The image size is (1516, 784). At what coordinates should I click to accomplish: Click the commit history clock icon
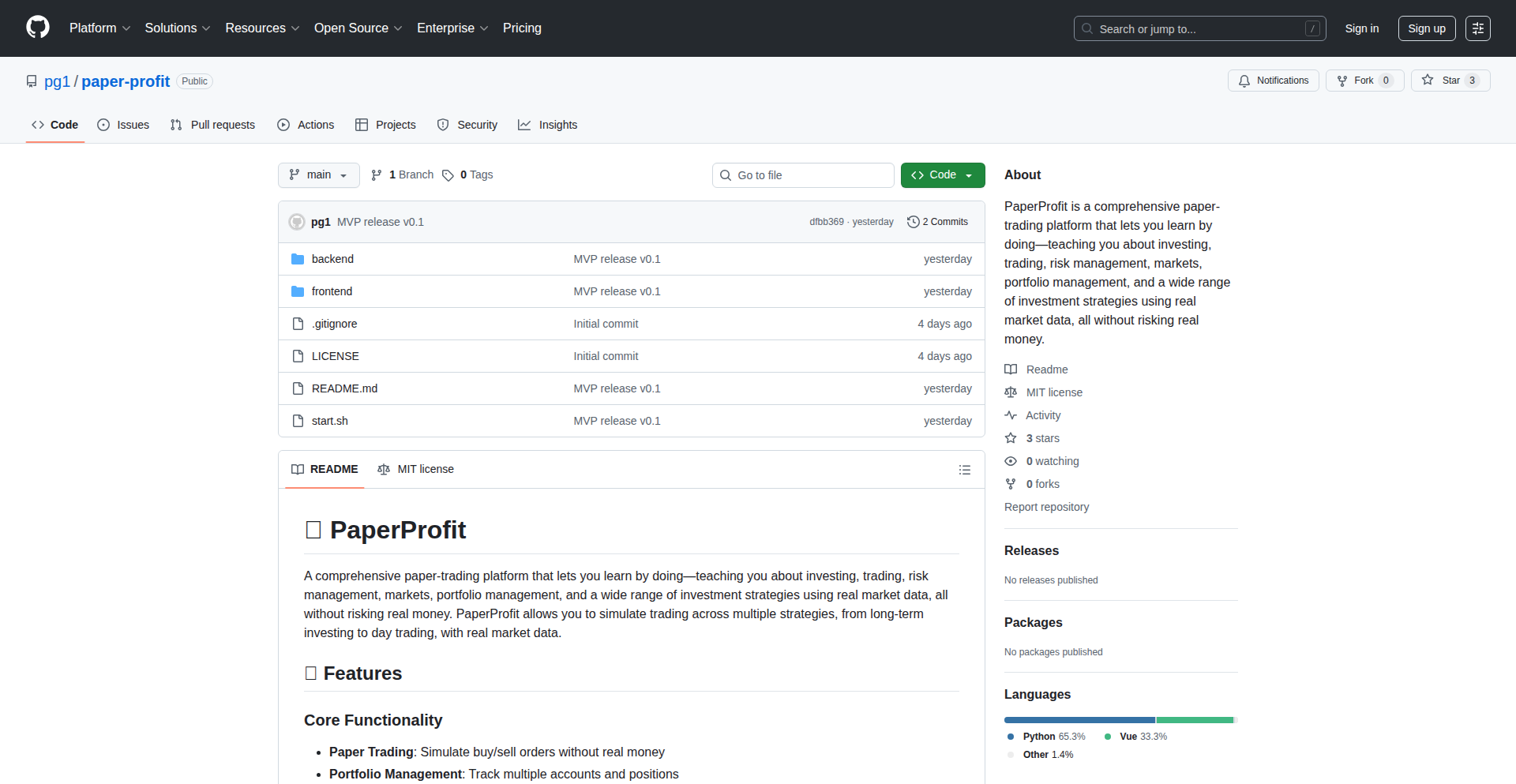(914, 222)
